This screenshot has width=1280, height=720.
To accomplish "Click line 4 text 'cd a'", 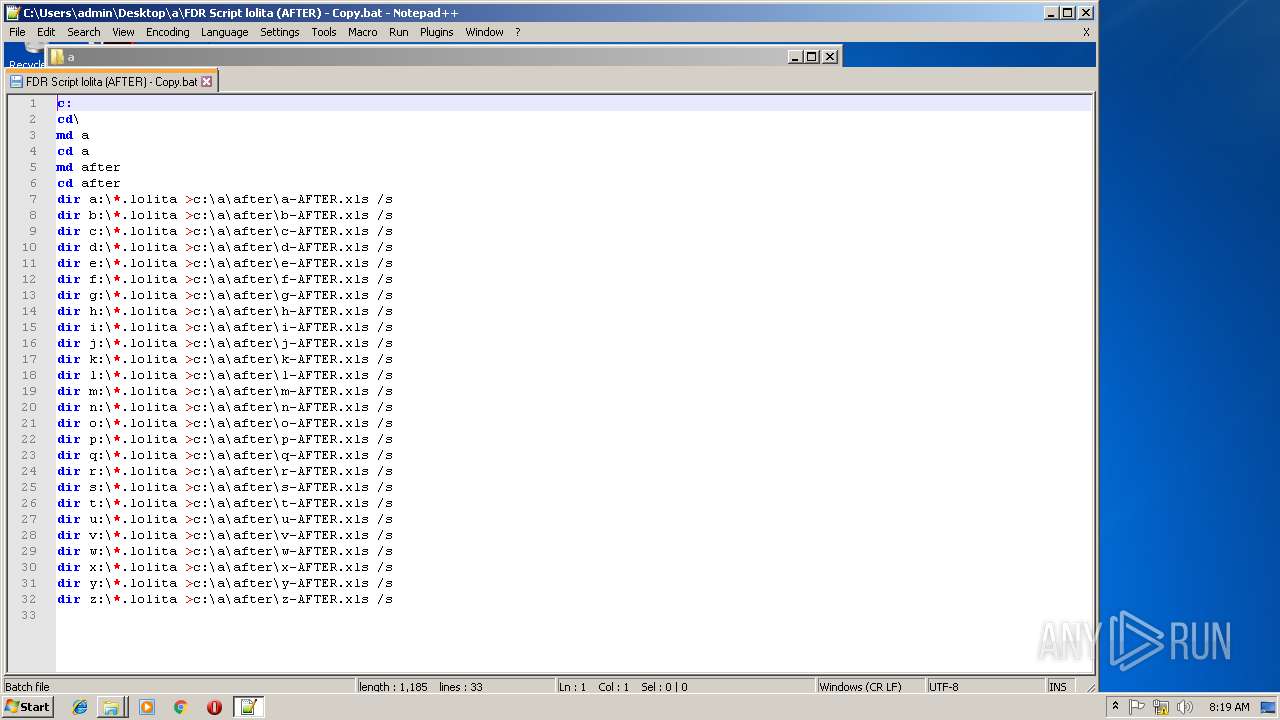I will (73, 151).
